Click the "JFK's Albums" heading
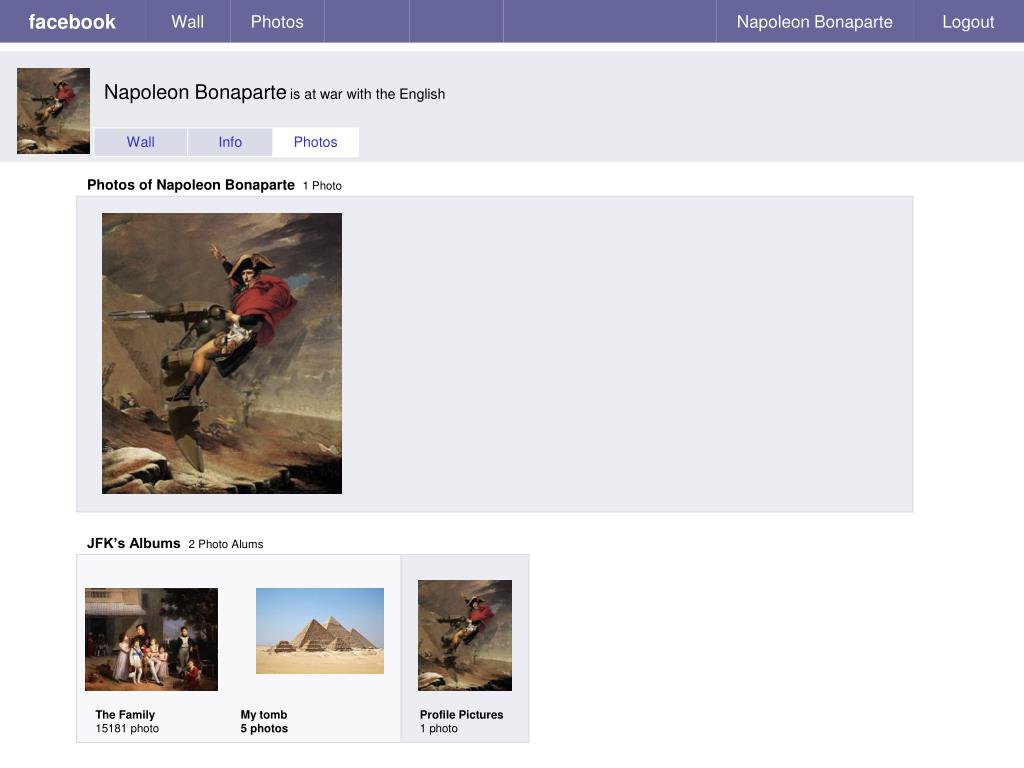The width and height of the screenshot is (1024, 768). tap(134, 543)
